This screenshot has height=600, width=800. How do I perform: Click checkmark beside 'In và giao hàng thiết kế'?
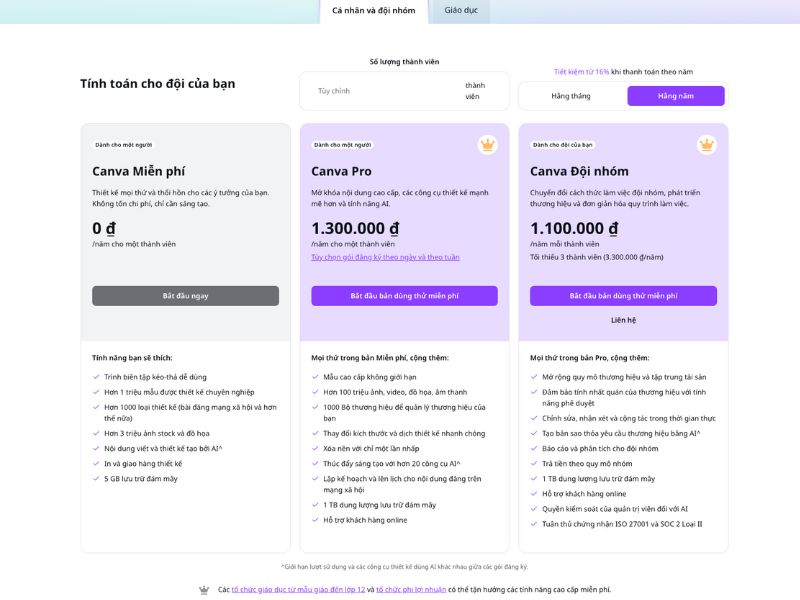pos(96,463)
